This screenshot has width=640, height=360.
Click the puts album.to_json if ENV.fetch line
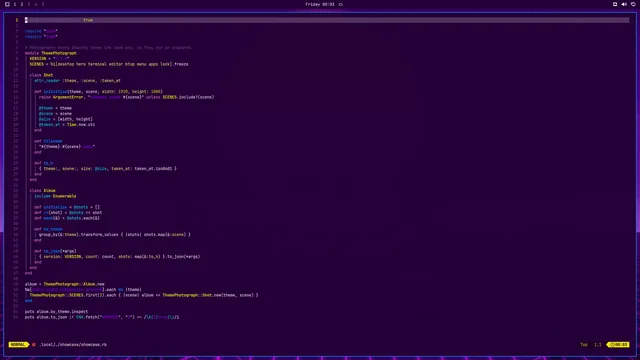point(102,317)
